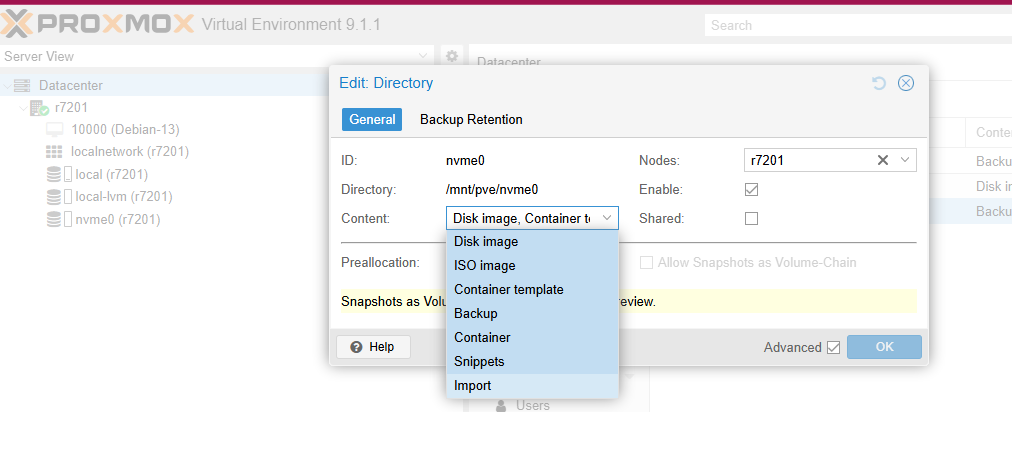Open the Nodes dropdown arrow
Viewport: 1012px width, 460px height.
pyautogui.click(x=905, y=160)
